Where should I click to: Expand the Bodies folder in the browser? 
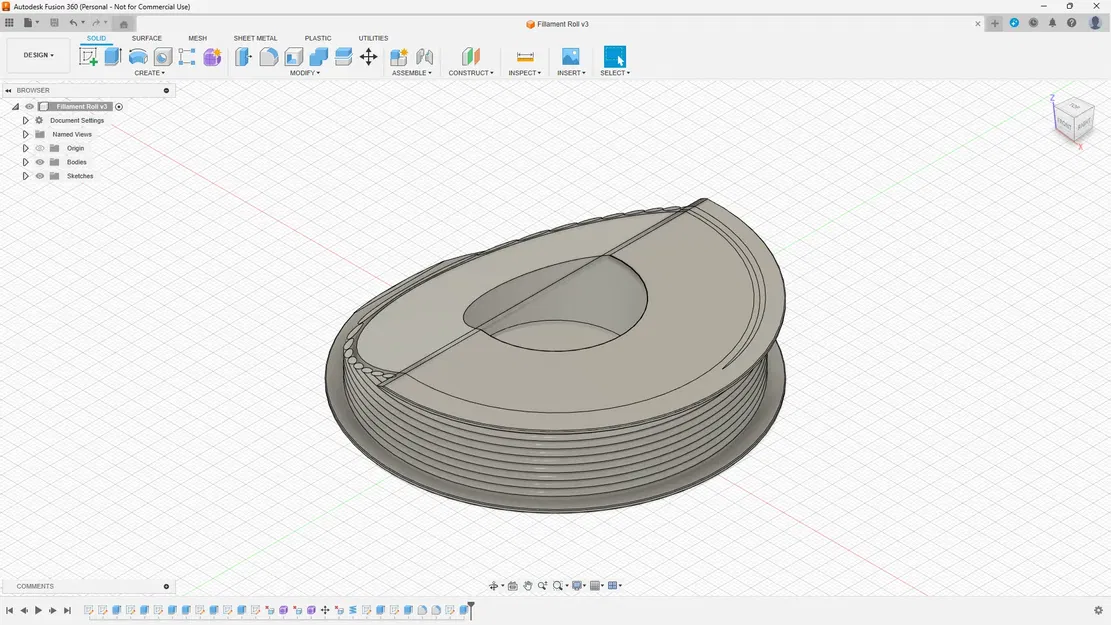coord(26,162)
